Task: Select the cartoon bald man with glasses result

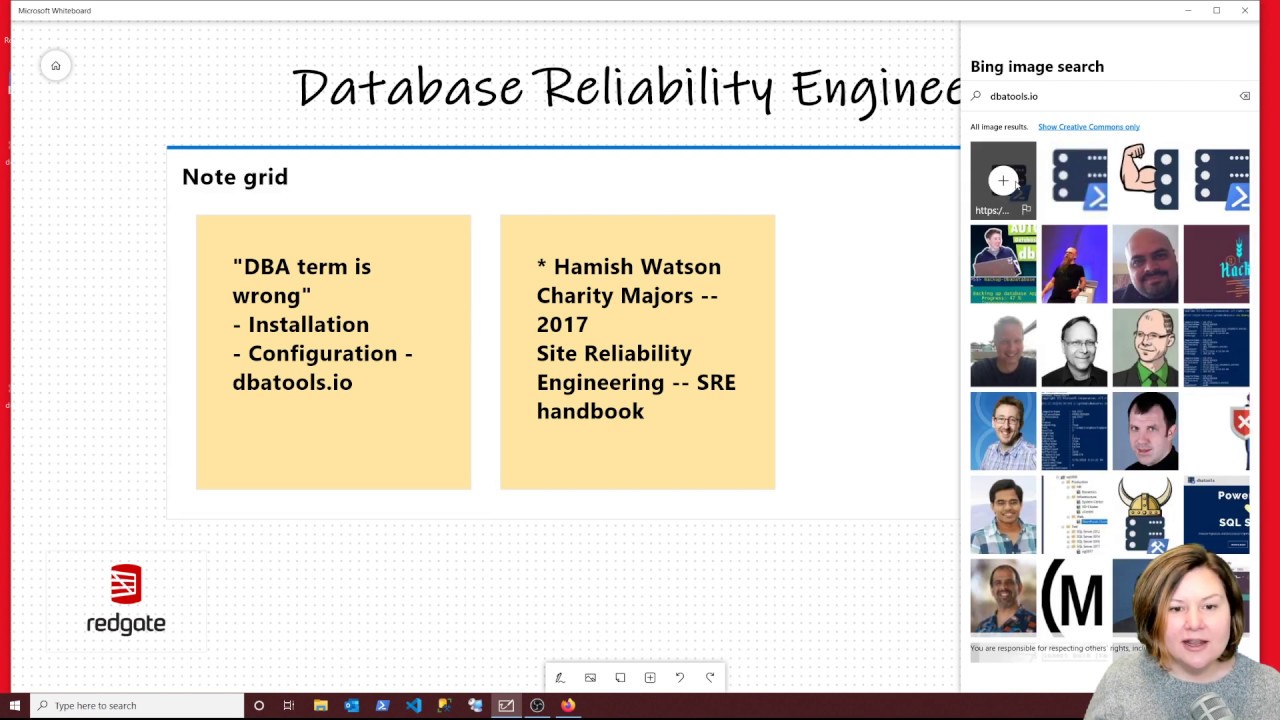Action: tap(1145, 347)
